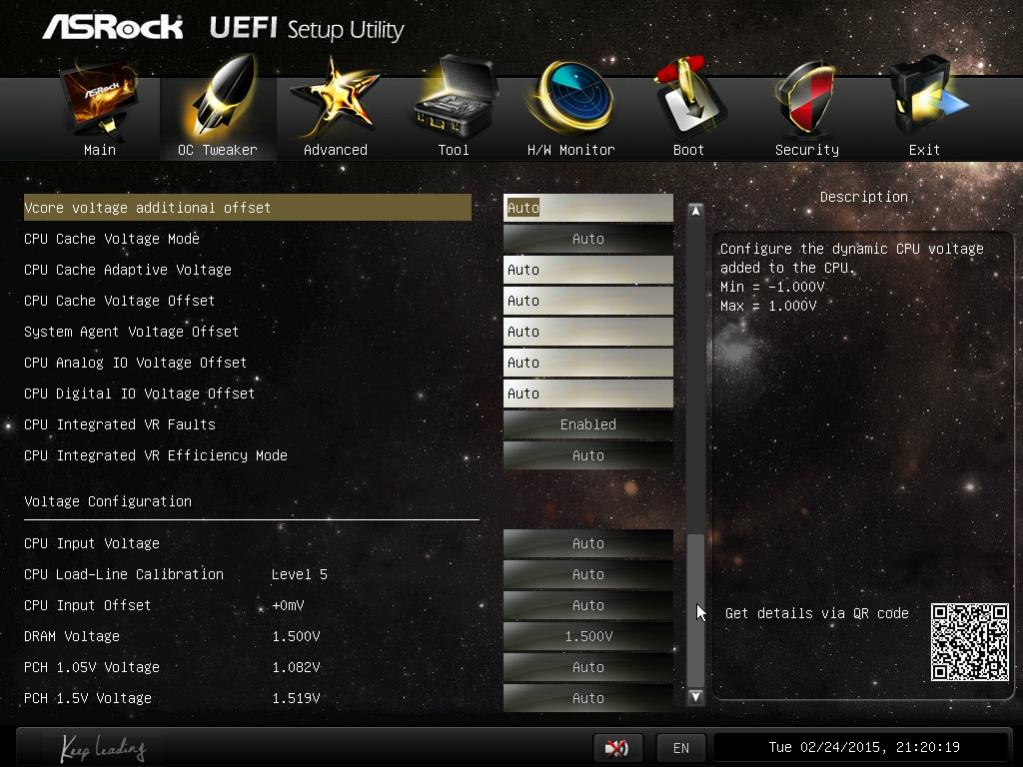Select CPU Digital IO Voltage Offset label

click(x=140, y=394)
